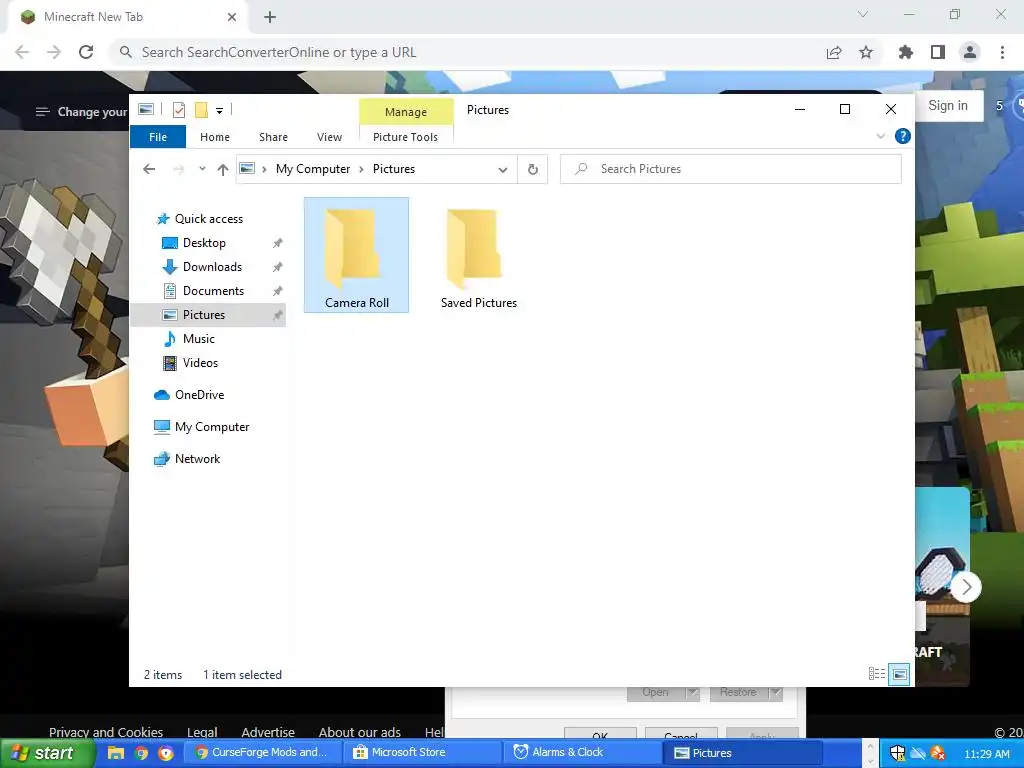Click the pin icon beside Downloads

click(x=278, y=267)
